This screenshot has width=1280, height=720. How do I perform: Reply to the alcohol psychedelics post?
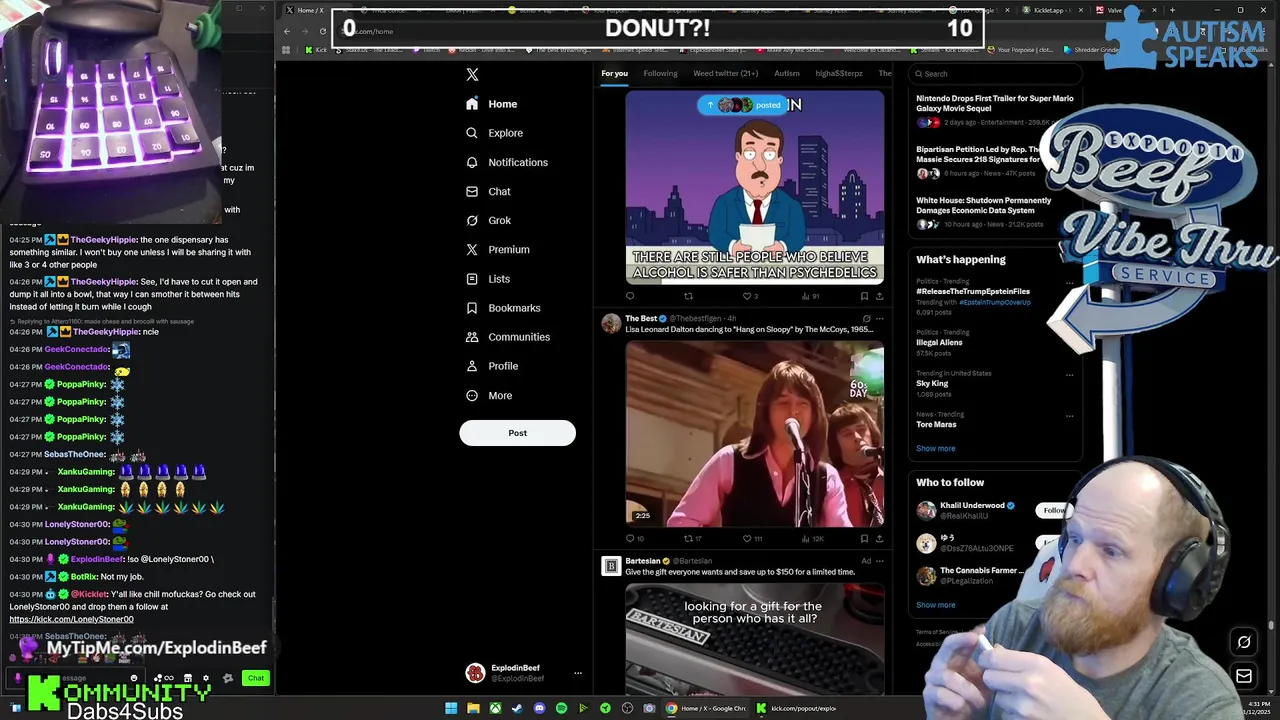(x=630, y=296)
